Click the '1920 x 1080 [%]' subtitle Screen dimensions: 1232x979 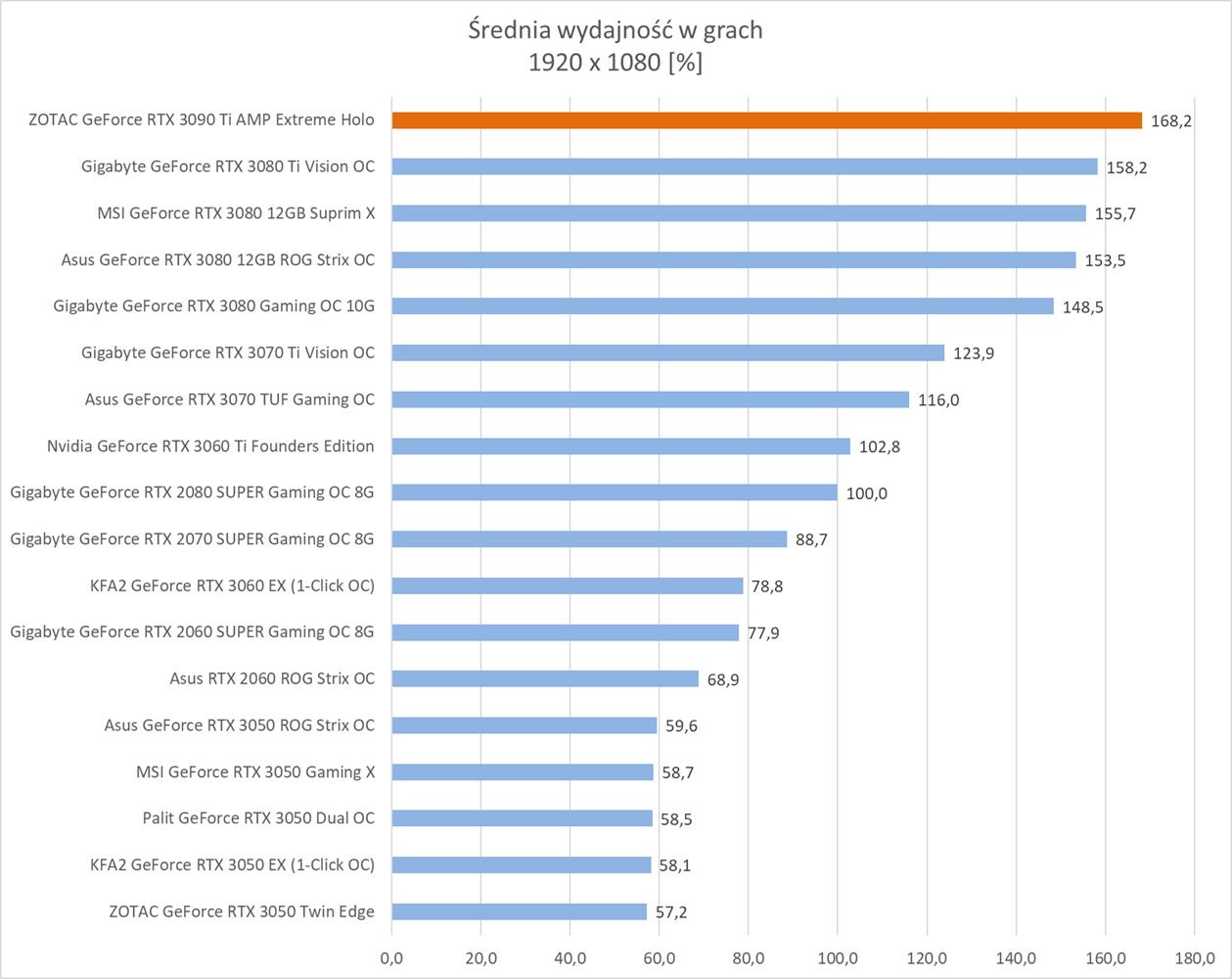[x=615, y=63]
